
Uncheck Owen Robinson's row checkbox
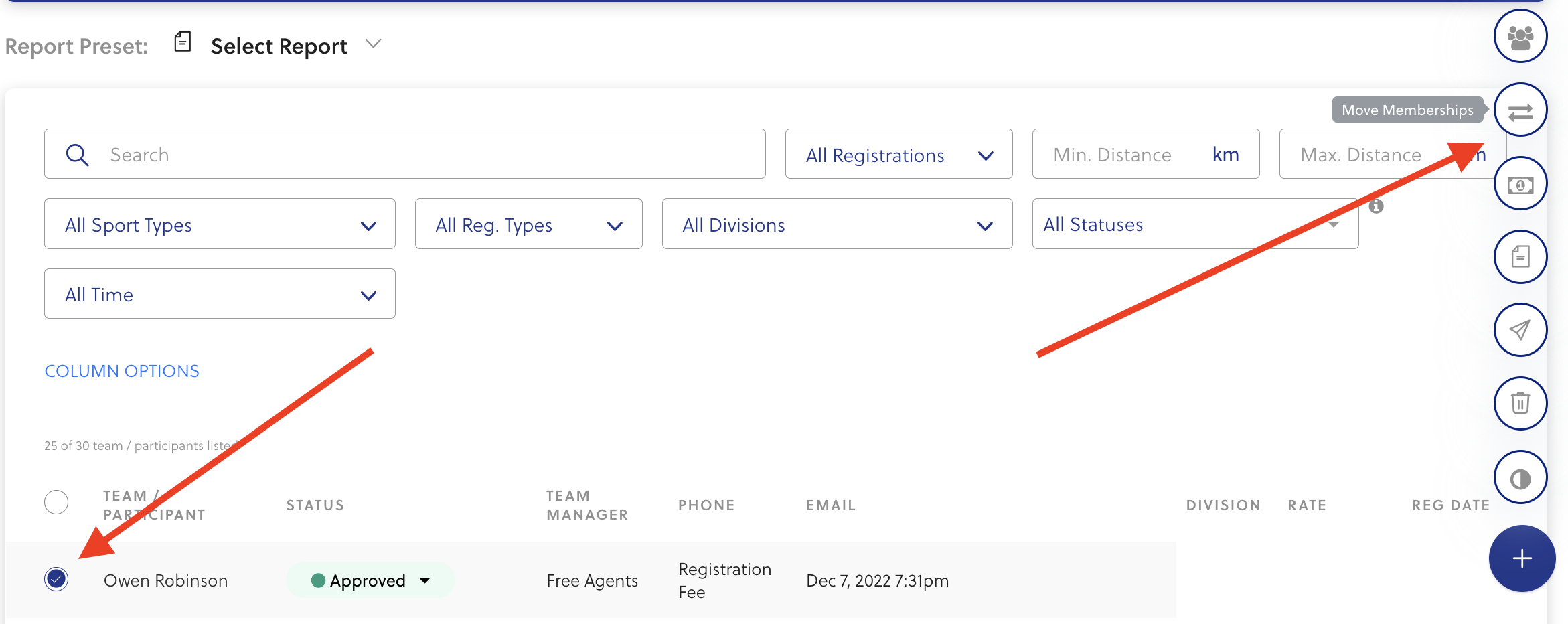point(56,579)
